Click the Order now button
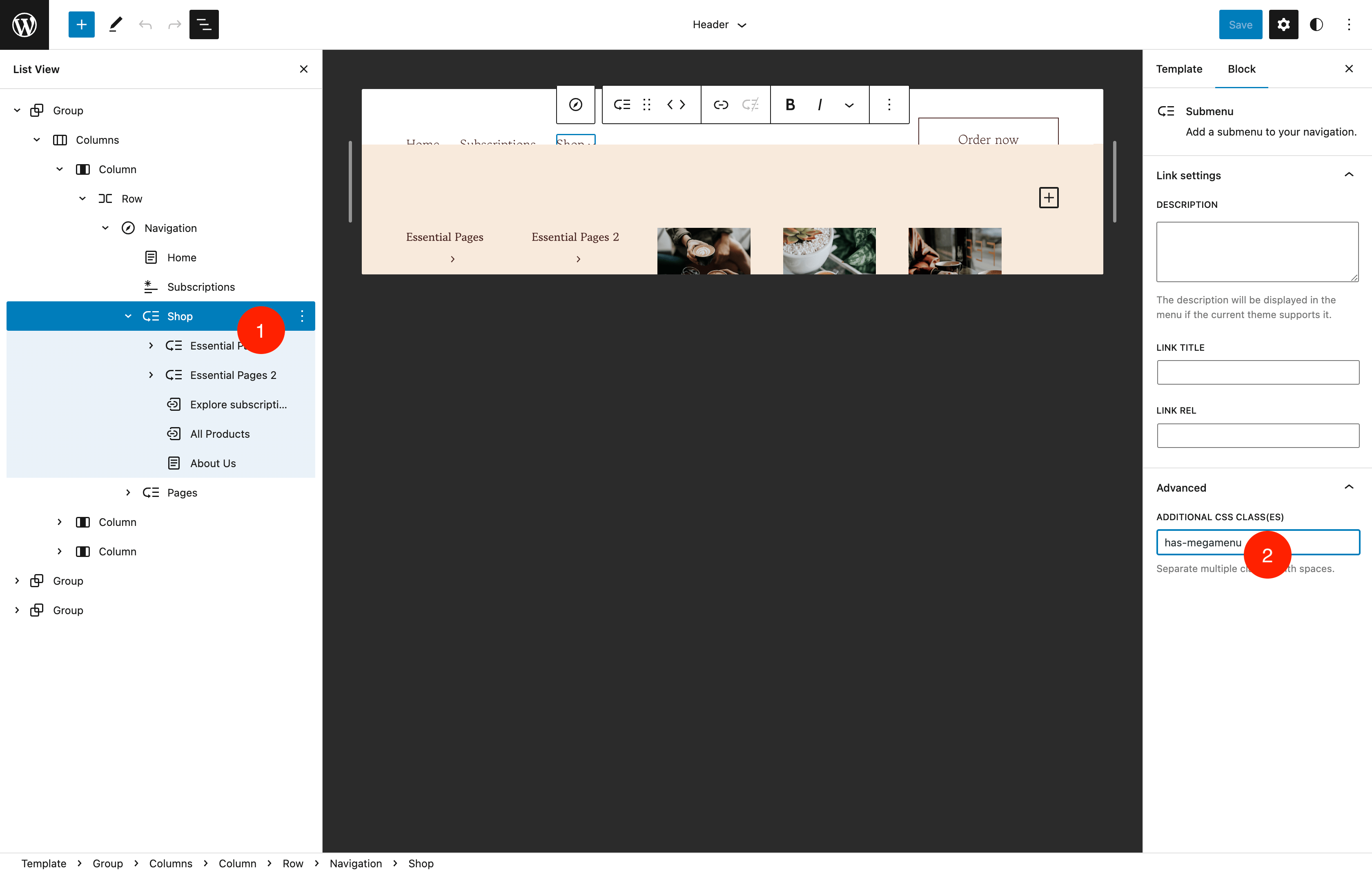Viewport: 1372px width, 873px height. 989,139
